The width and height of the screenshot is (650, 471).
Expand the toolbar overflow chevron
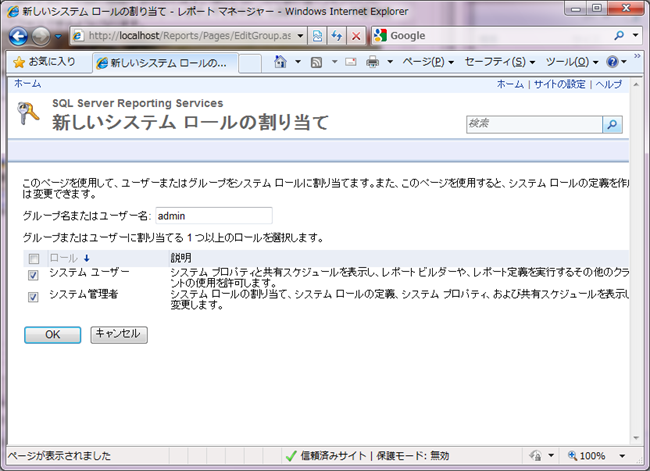click(x=637, y=56)
